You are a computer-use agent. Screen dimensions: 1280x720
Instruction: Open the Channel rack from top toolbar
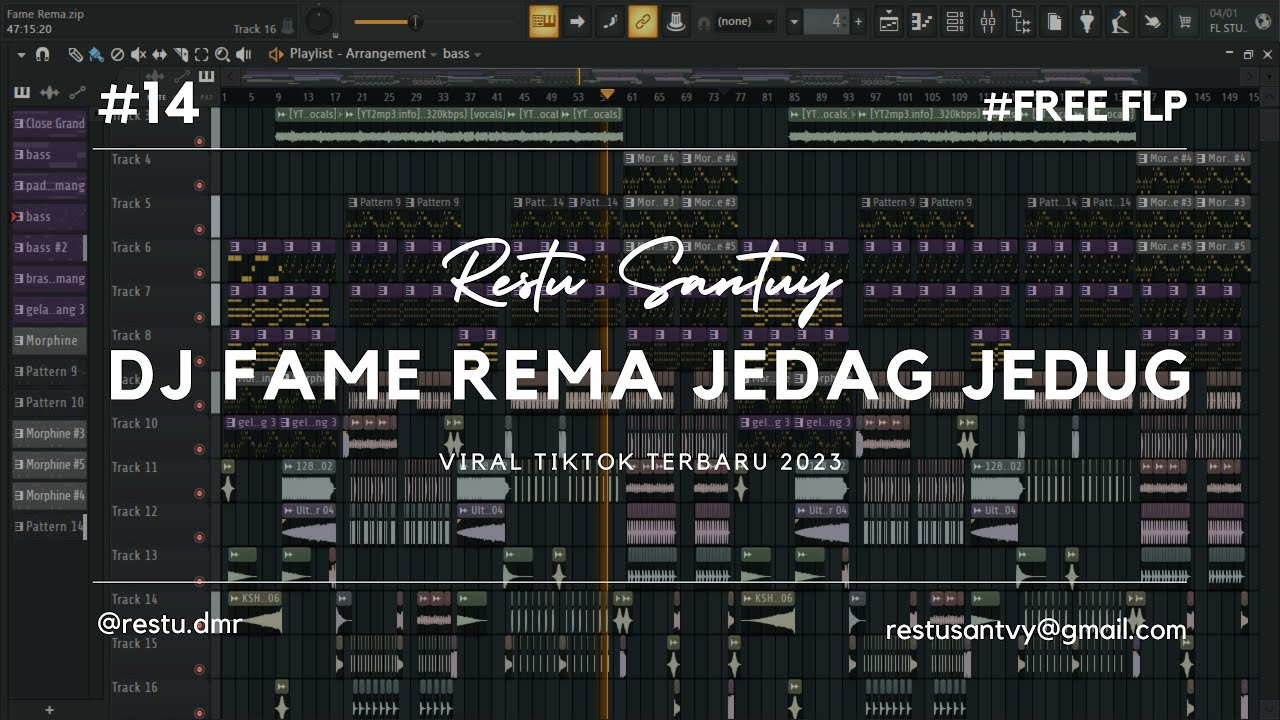coord(955,21)
